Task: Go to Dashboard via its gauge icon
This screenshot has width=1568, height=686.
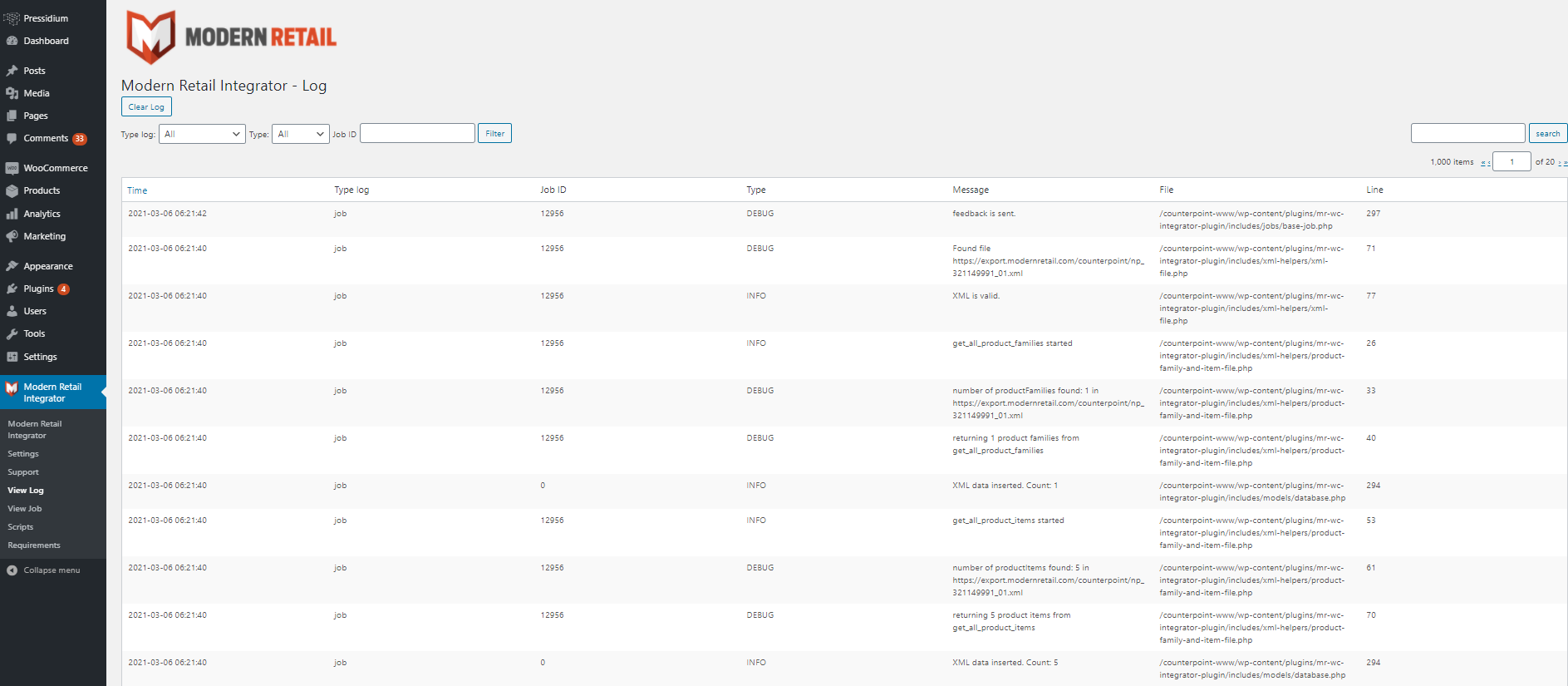Action: (x=12, y=41)
